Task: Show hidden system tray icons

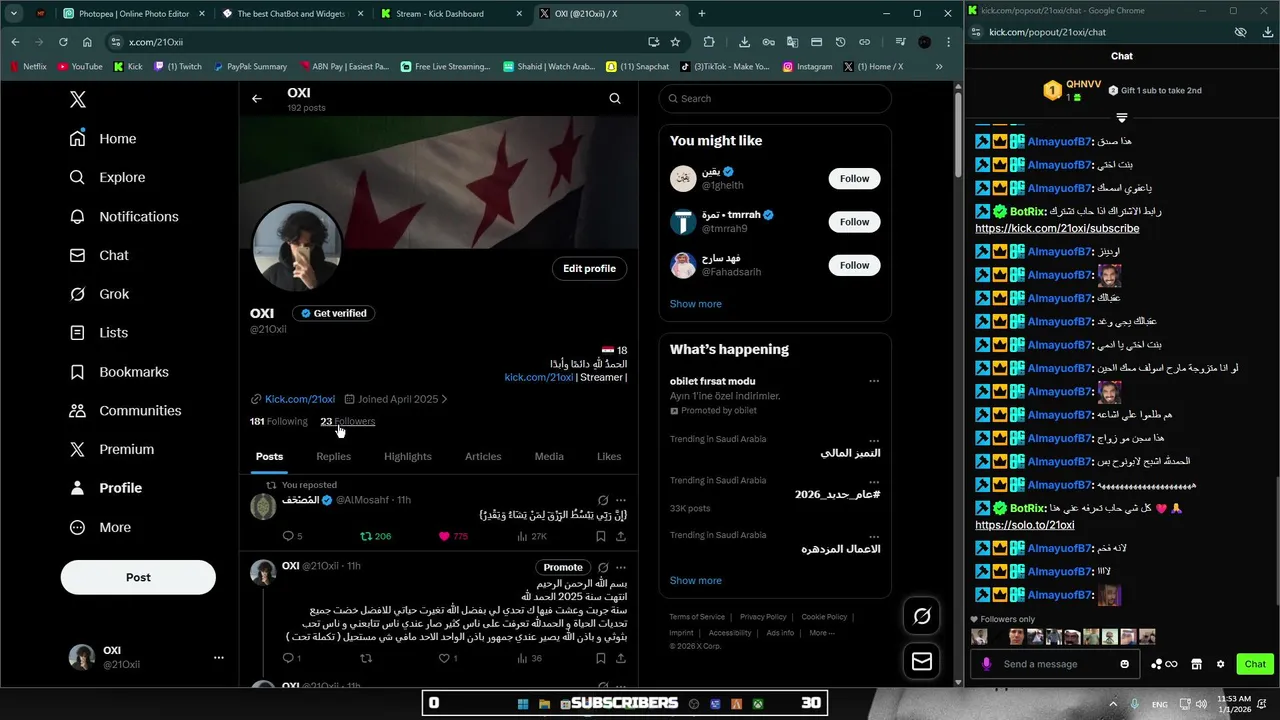Action: (x=1111, y=704)
